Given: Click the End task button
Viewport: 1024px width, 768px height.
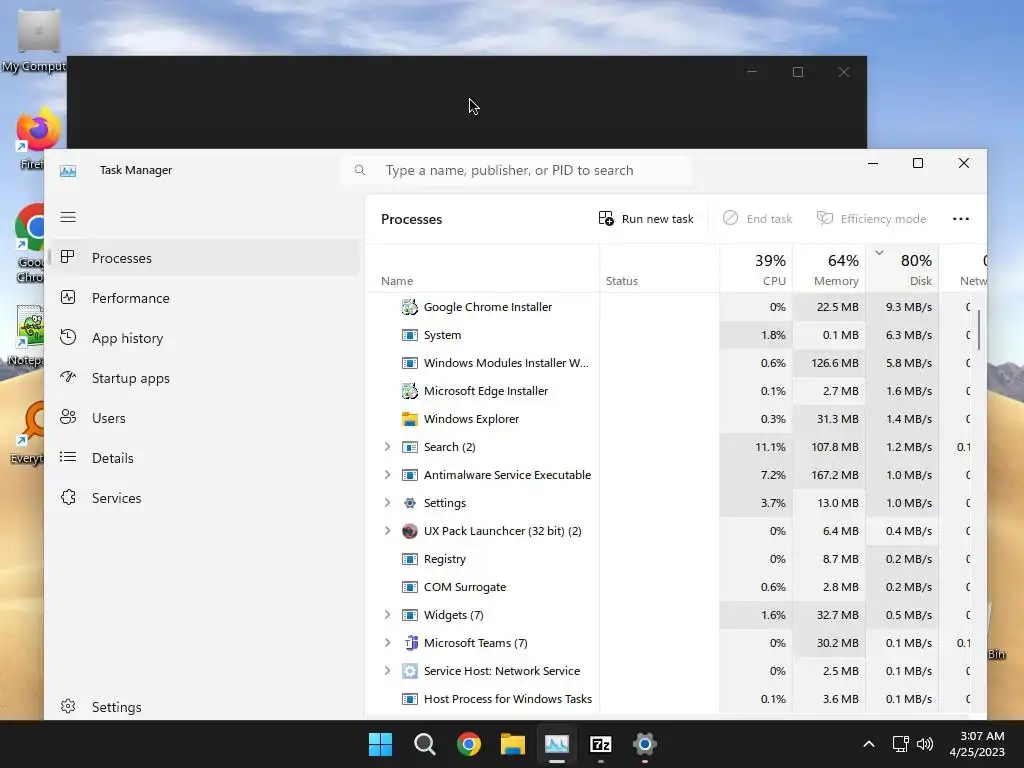Looking at the screenshot, I should [758, 219].
